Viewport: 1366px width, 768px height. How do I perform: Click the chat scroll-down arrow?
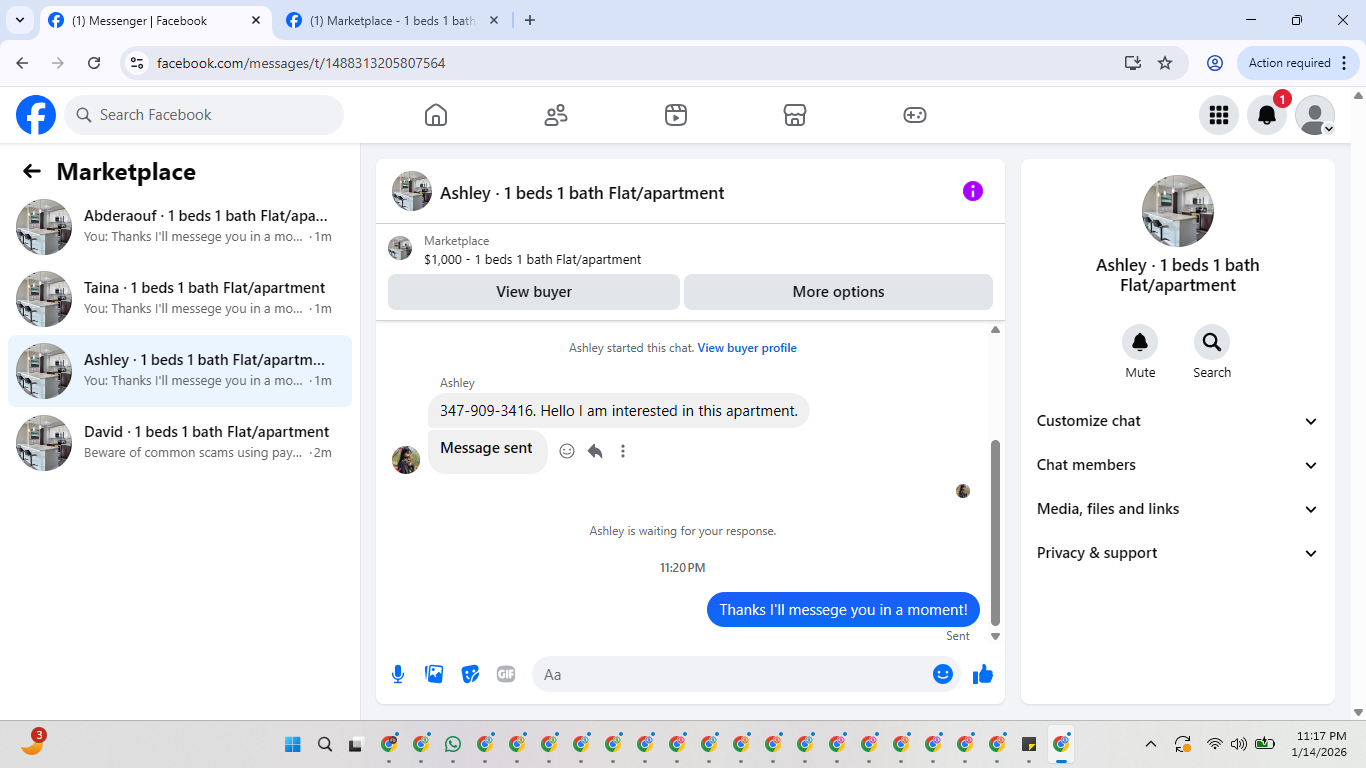tap(995, 636)
